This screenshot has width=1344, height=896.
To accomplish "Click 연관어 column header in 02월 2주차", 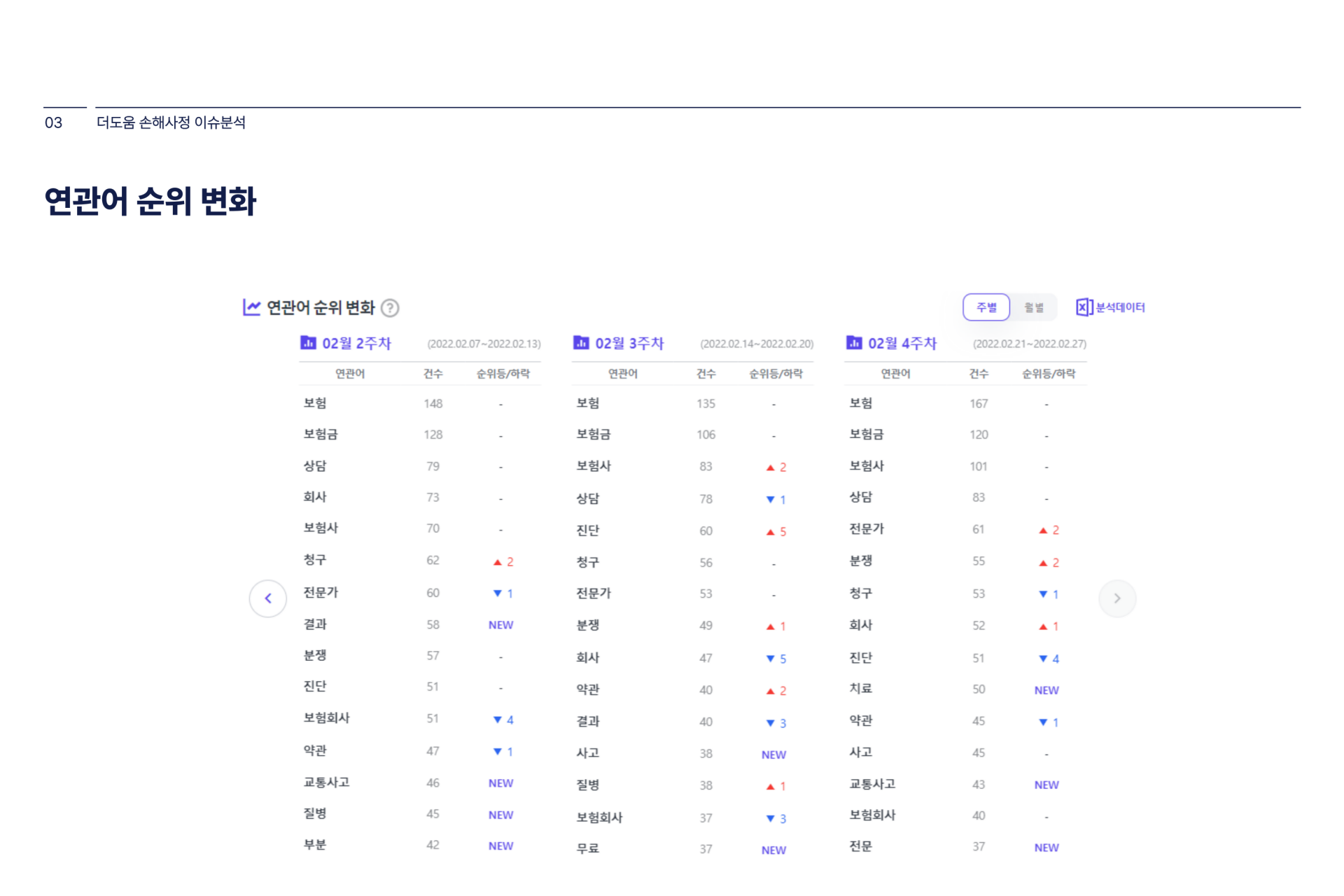I will point(350,374).
